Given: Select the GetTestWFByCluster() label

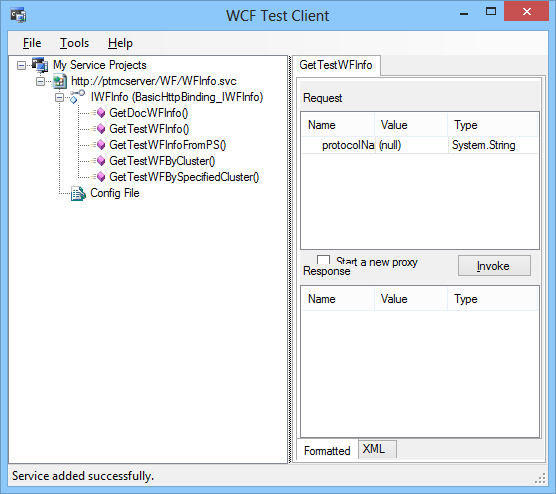Looking at the screenshot, I should pyautogui.click(x=162, y=161).
